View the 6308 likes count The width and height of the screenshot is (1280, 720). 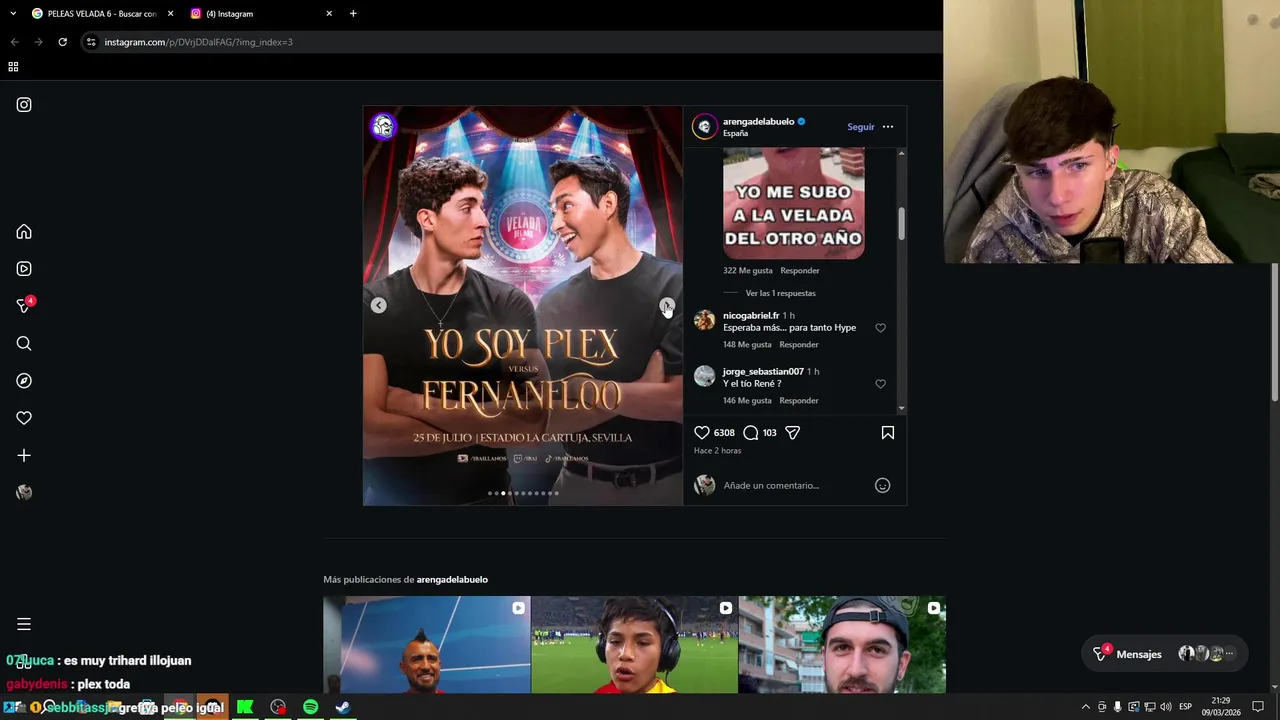[x=724, y=433]
